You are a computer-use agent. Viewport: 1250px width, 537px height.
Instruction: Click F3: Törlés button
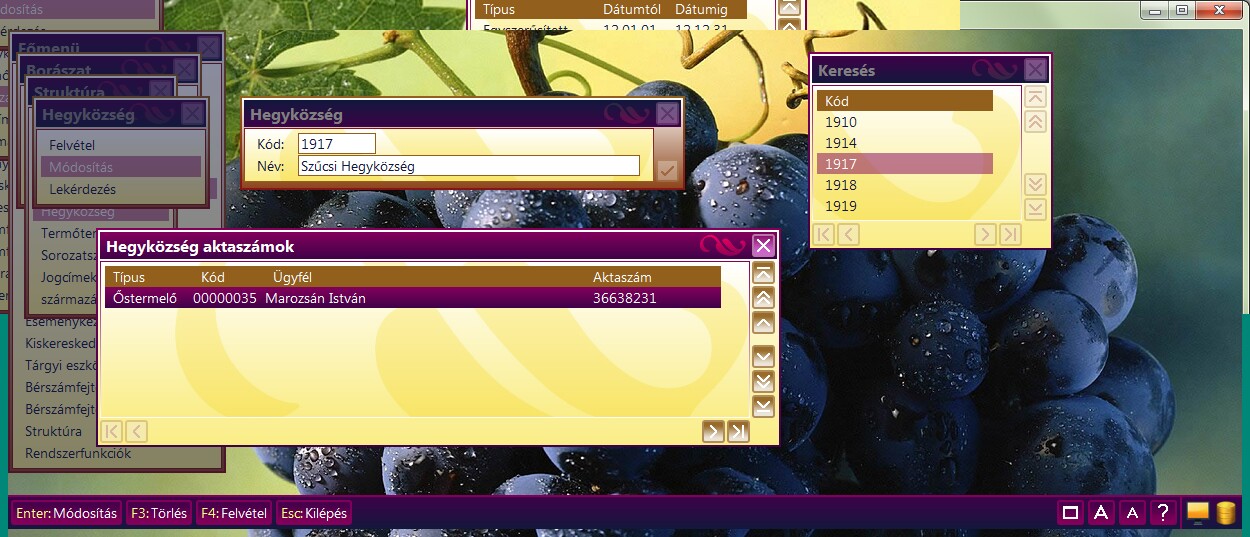(158, 513)
